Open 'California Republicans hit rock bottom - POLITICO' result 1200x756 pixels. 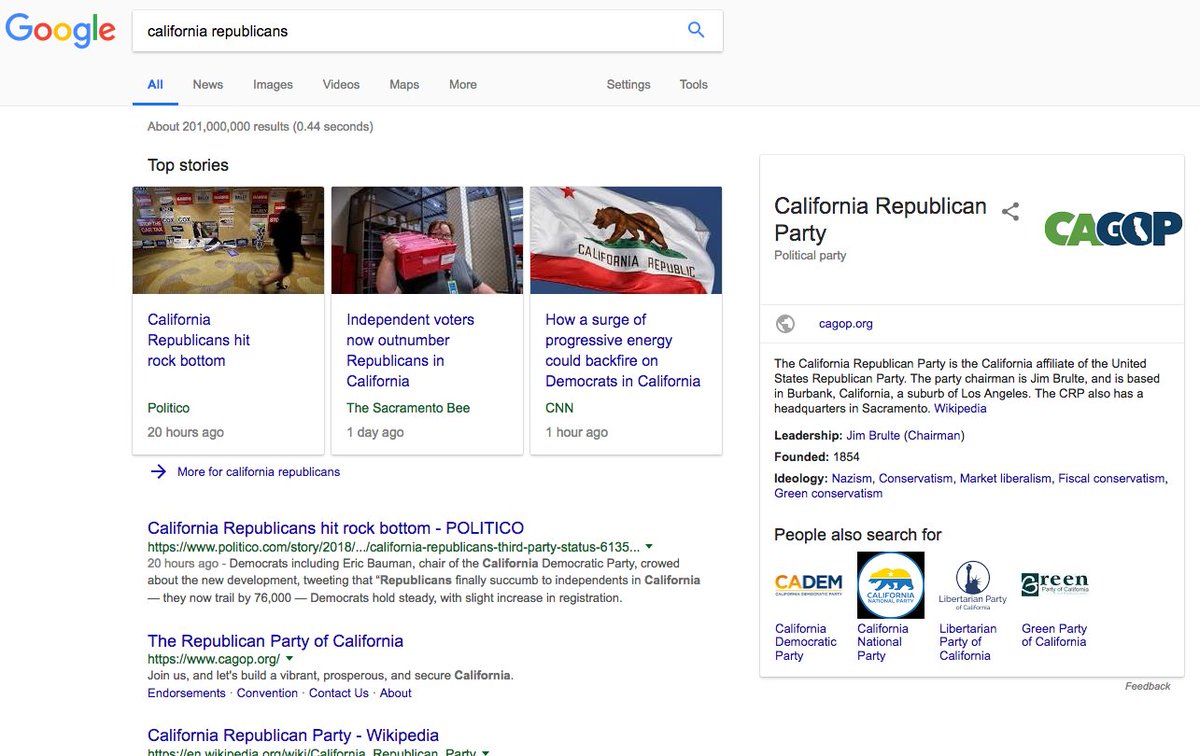coord(335,528)
